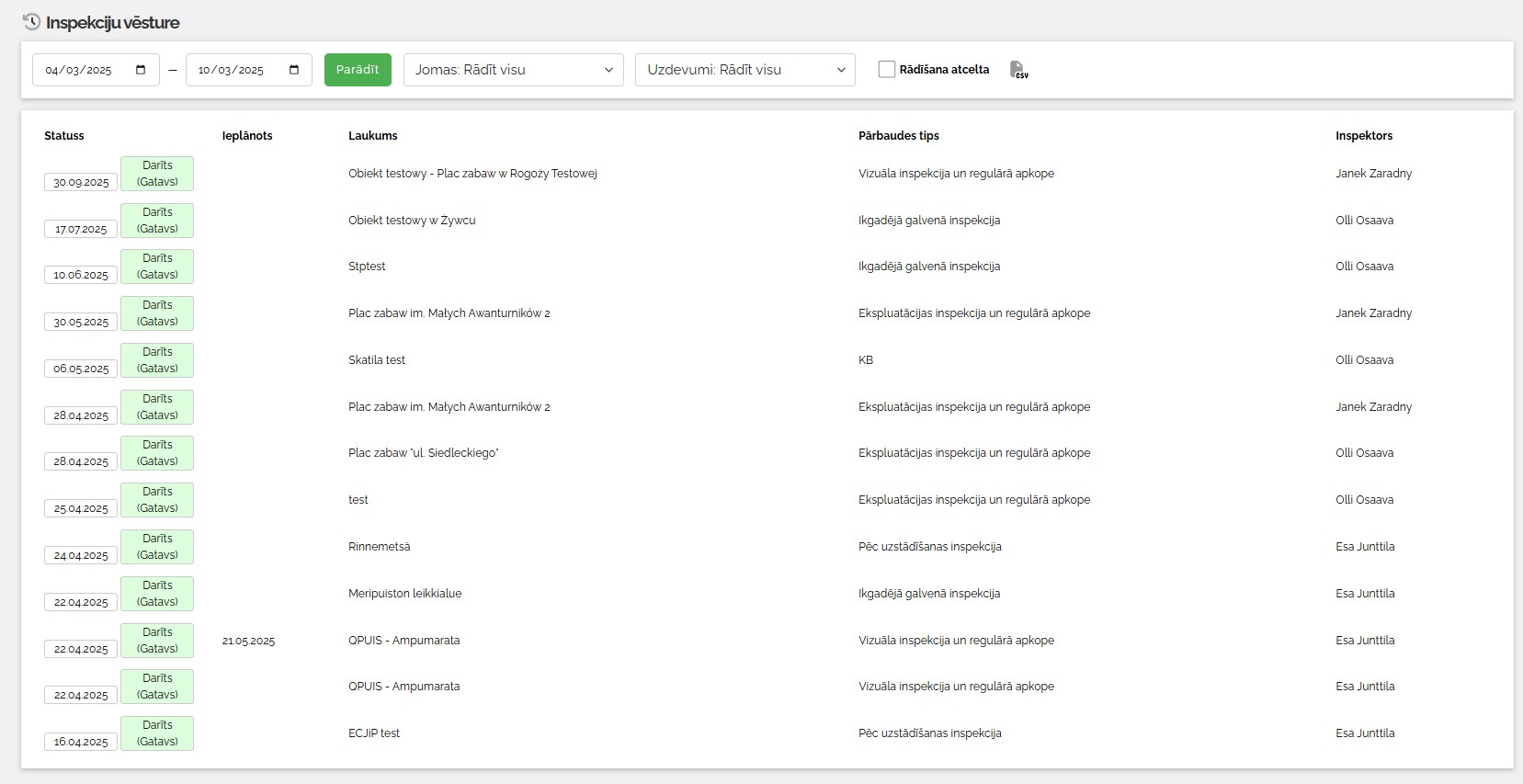The width and height of the screenshot is (1523, 784).
Task: Click the end date input field
Action: pyautogui.click(x=234, y=70)
